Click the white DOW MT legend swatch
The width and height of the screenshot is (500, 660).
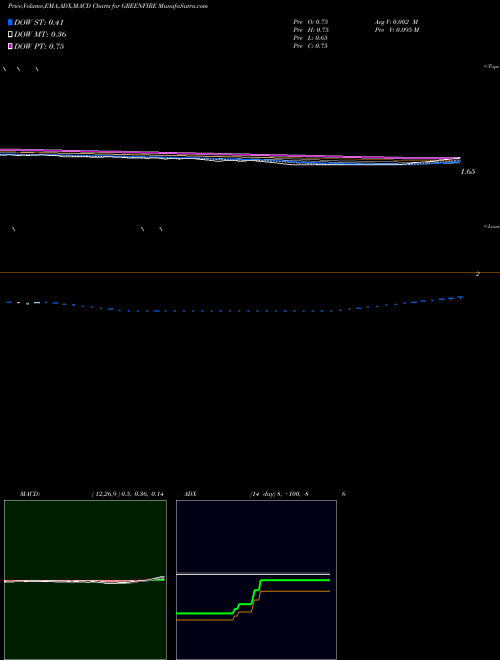(10, 34)
